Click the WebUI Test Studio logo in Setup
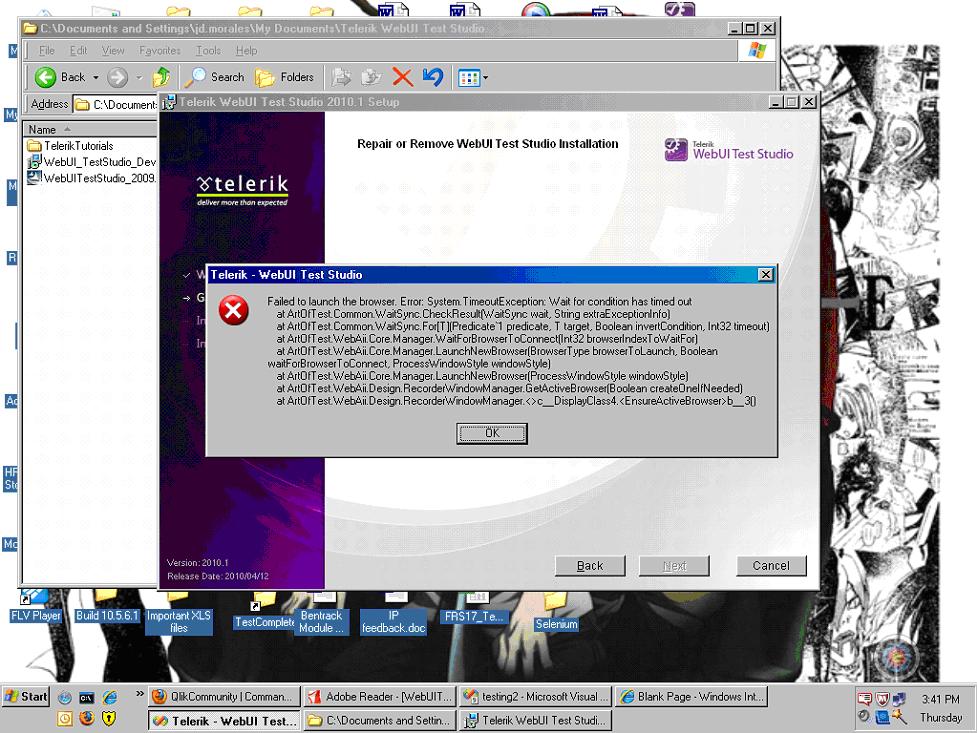The width and height of the screenshot is (977, 733). click(x=728, y=150)
